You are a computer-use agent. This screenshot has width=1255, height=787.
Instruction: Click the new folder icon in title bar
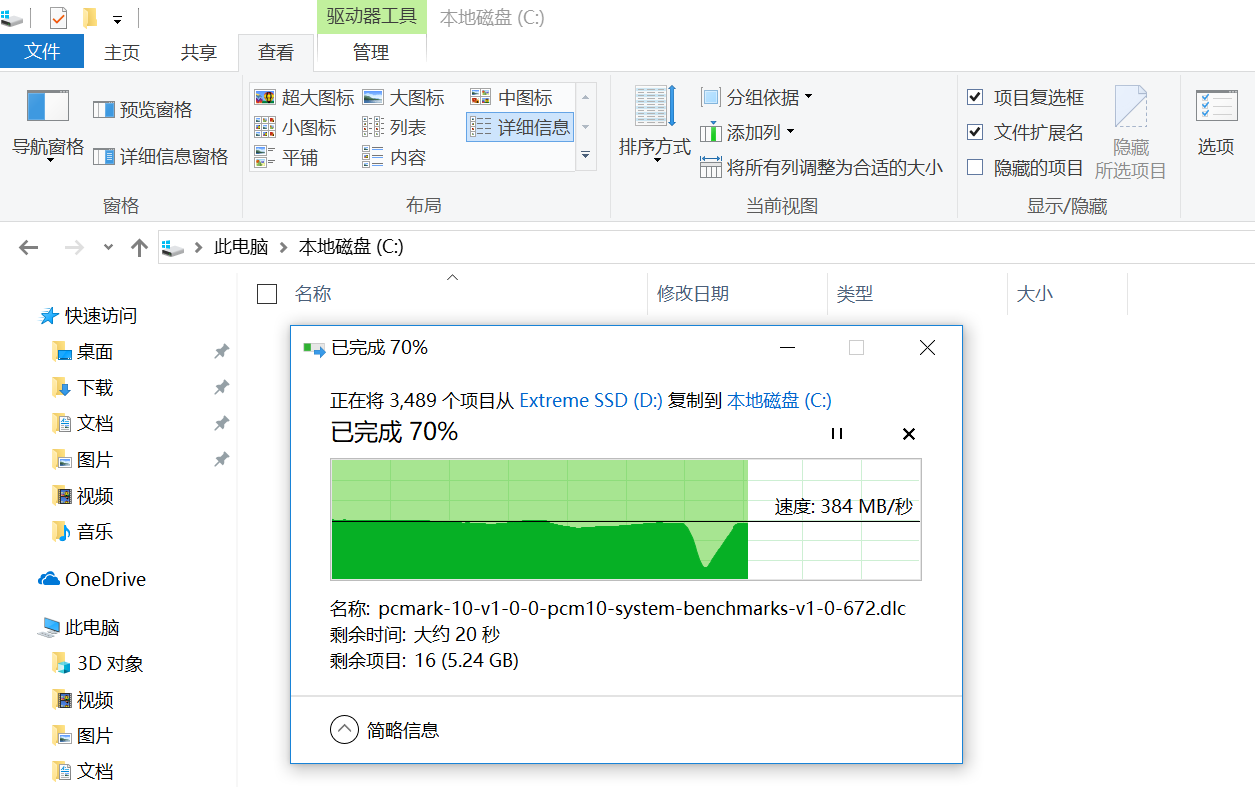[x=89, y=17]
